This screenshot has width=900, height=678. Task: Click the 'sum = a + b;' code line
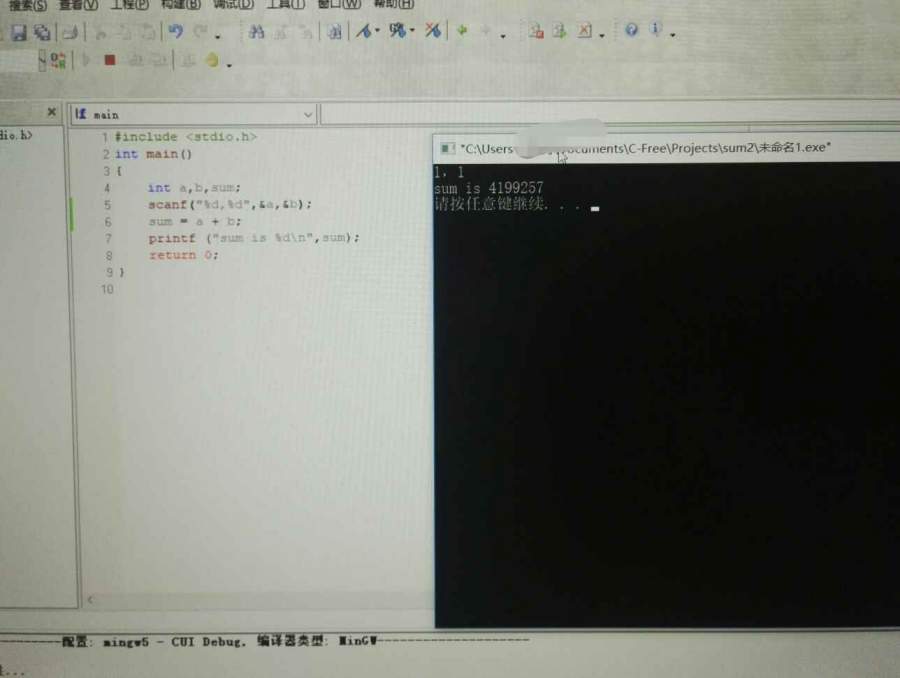(195, 221)
